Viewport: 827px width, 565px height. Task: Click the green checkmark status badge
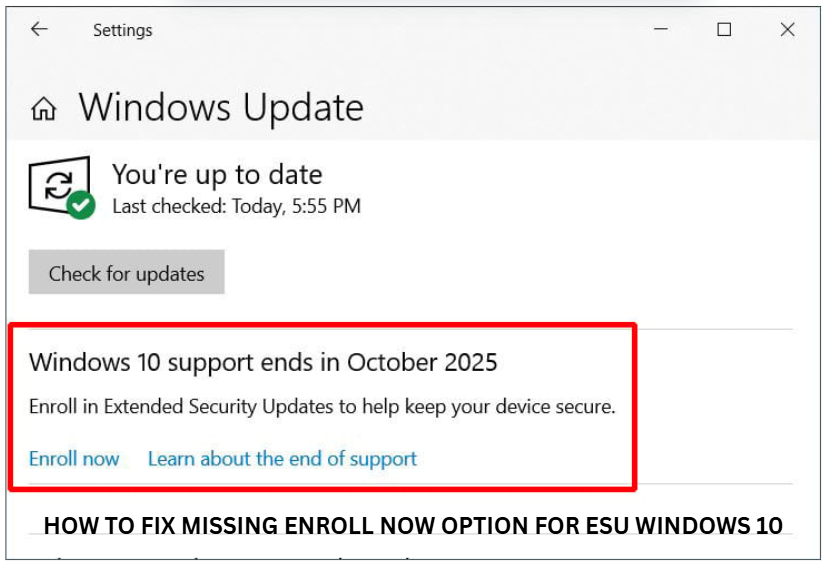[x=82, y=206]
